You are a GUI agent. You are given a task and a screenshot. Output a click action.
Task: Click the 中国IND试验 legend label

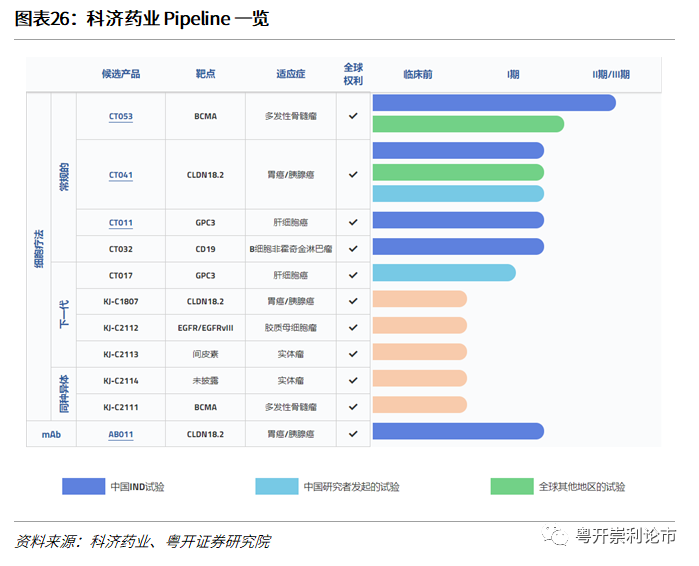[x=137, y=487]
